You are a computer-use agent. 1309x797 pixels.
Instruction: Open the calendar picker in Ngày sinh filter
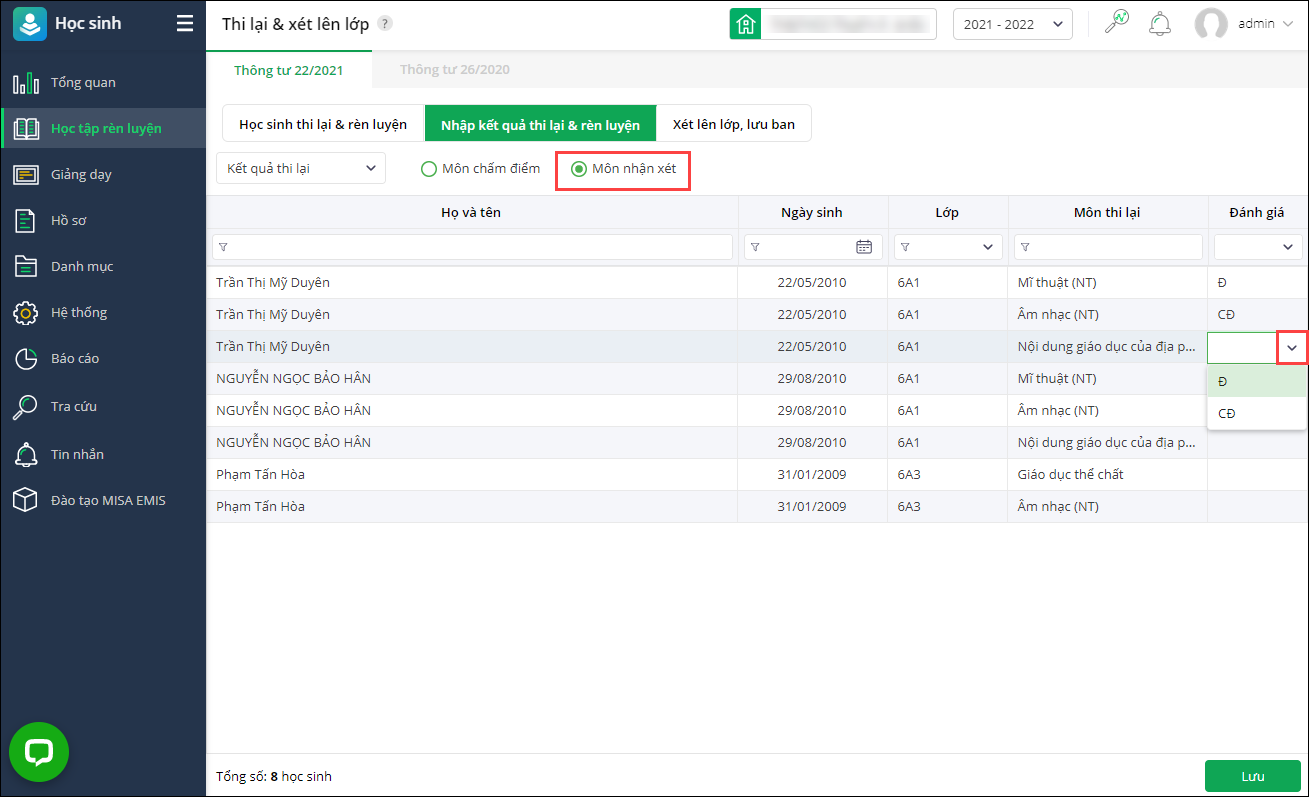tap(864, 247)
